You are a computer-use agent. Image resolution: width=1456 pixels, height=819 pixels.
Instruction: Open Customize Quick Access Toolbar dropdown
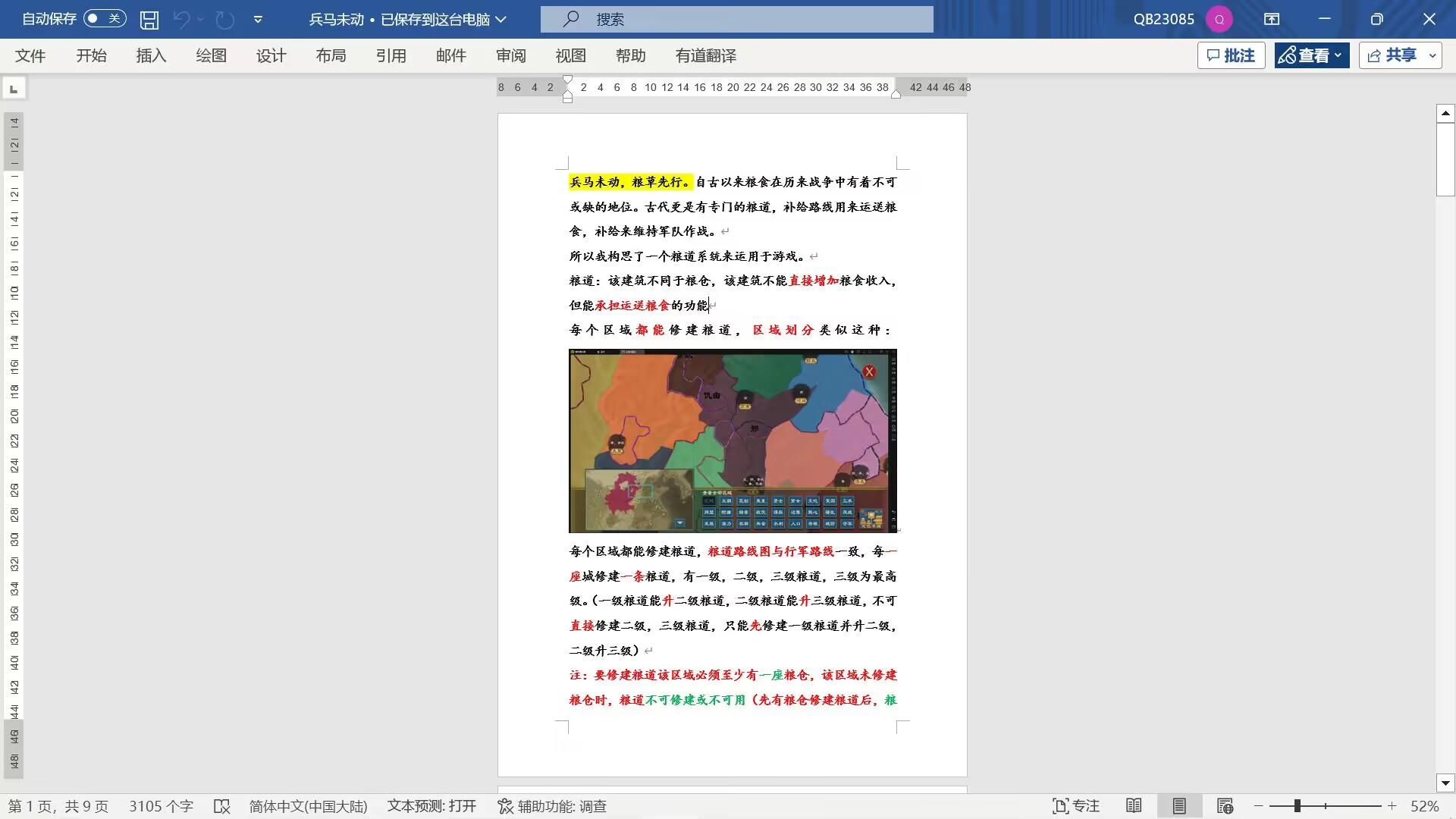tap(258, 20)
